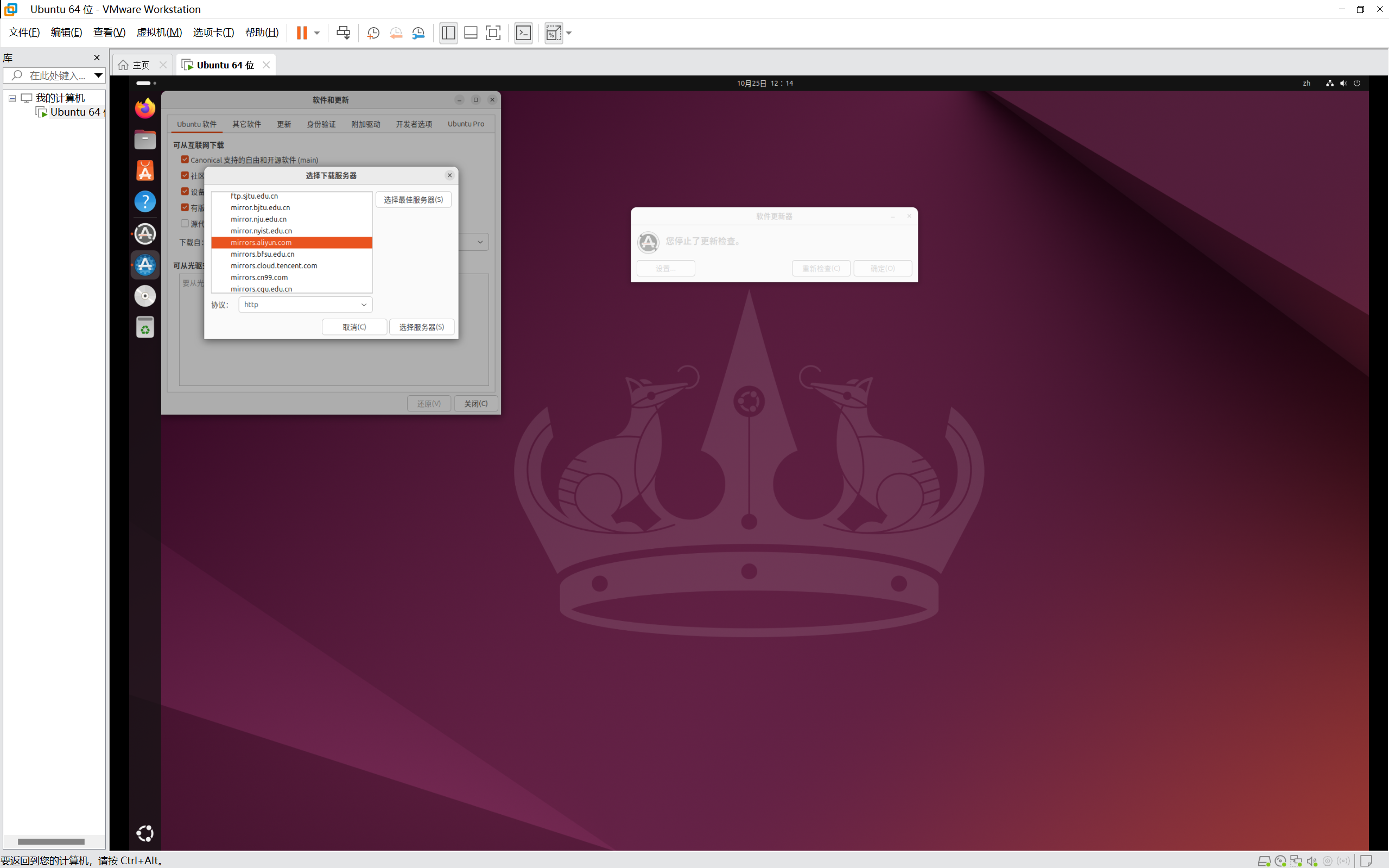Click the VMware pause virtual machine icon
The height and width of the screenshot is (868, 1389).
tap(301, 33)
